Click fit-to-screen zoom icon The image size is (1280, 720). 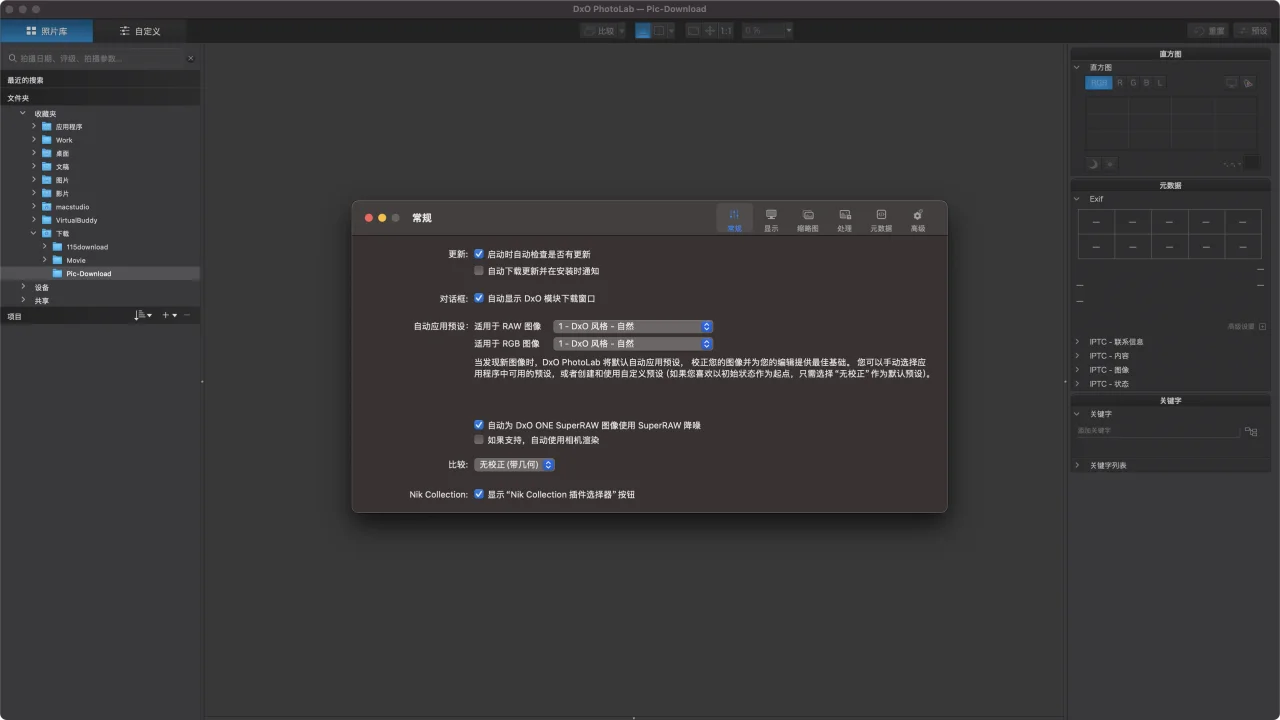pyautogui.click(x=693, y=31)
